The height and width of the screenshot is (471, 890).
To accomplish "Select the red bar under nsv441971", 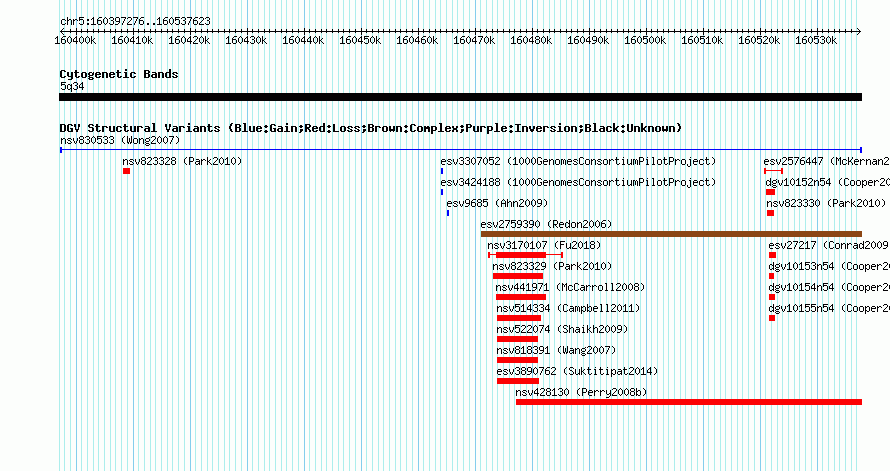I will pyautogui.click(x=521, y=297).
